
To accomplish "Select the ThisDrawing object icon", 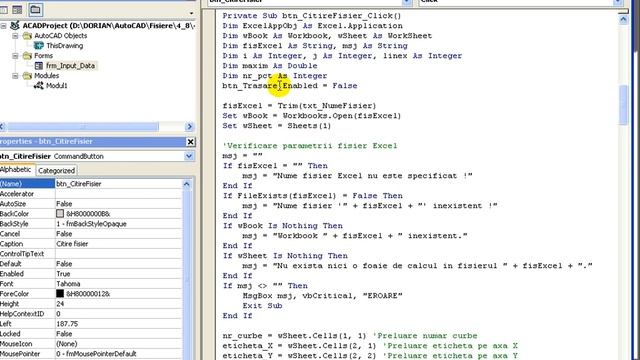I will pyautogui.click(x=39, y=46).
